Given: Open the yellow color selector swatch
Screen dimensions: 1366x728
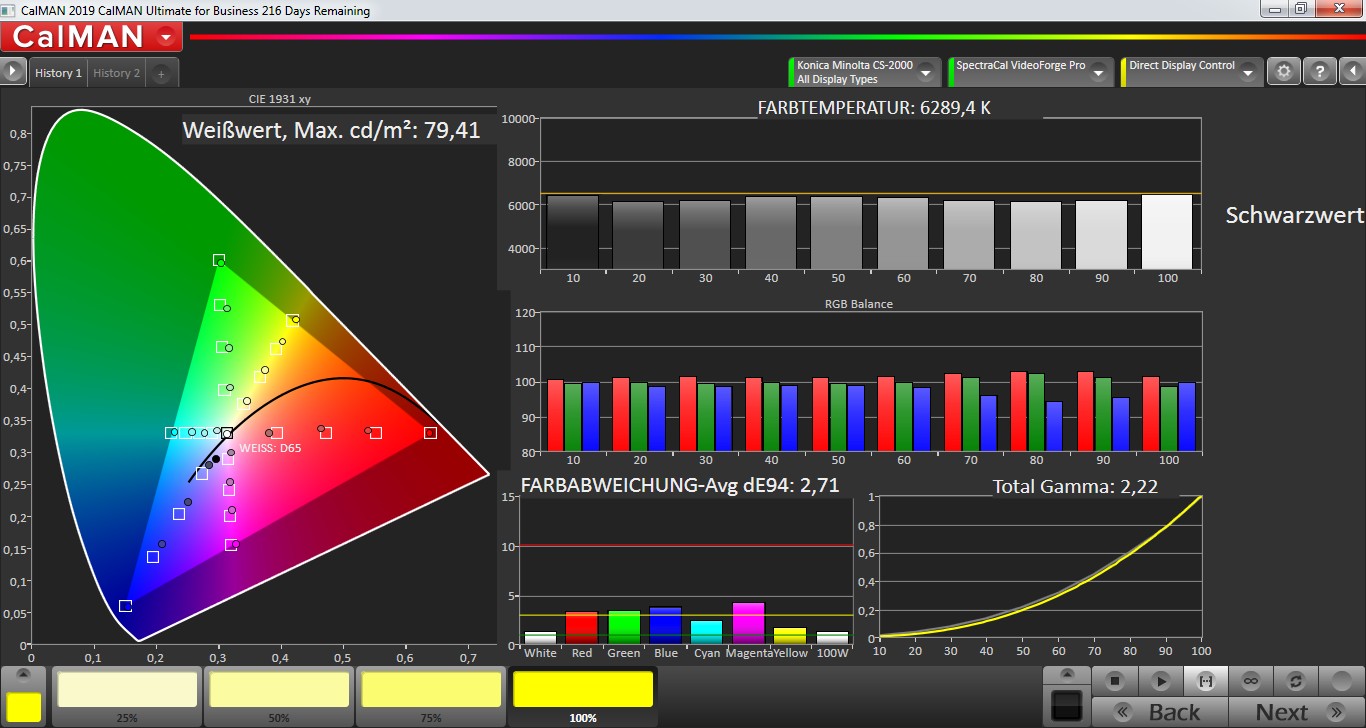Looking at the screenshot, I should click(x=24, y=706).
